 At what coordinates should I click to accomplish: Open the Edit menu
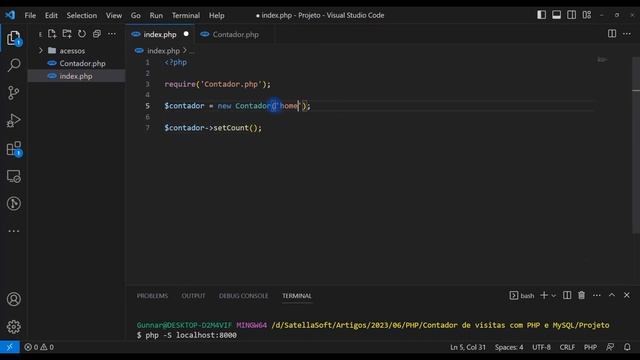pos(51,15)
